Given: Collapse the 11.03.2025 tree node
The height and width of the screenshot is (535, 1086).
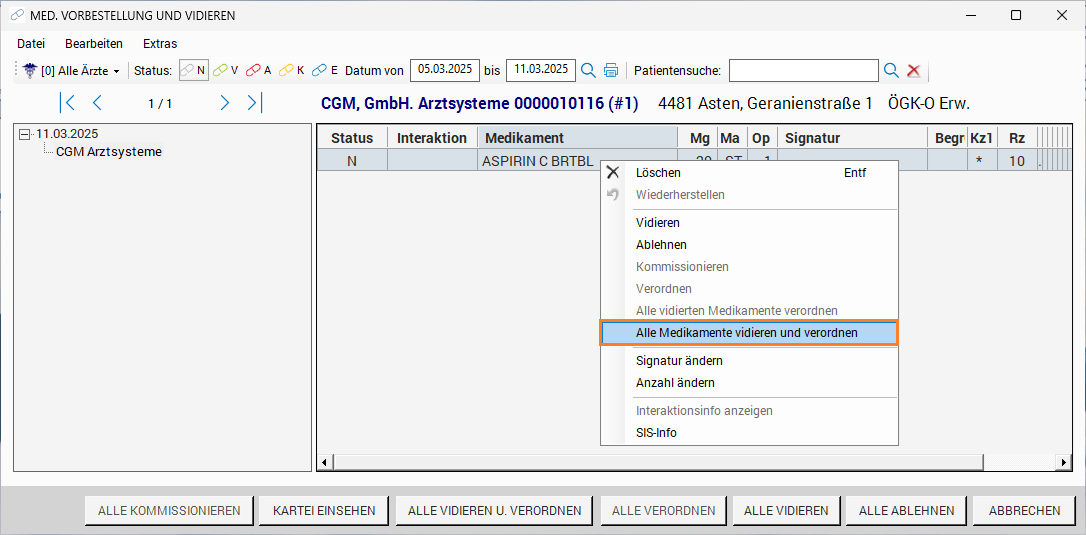Looking at the screenshot, I should coord(25,134).
